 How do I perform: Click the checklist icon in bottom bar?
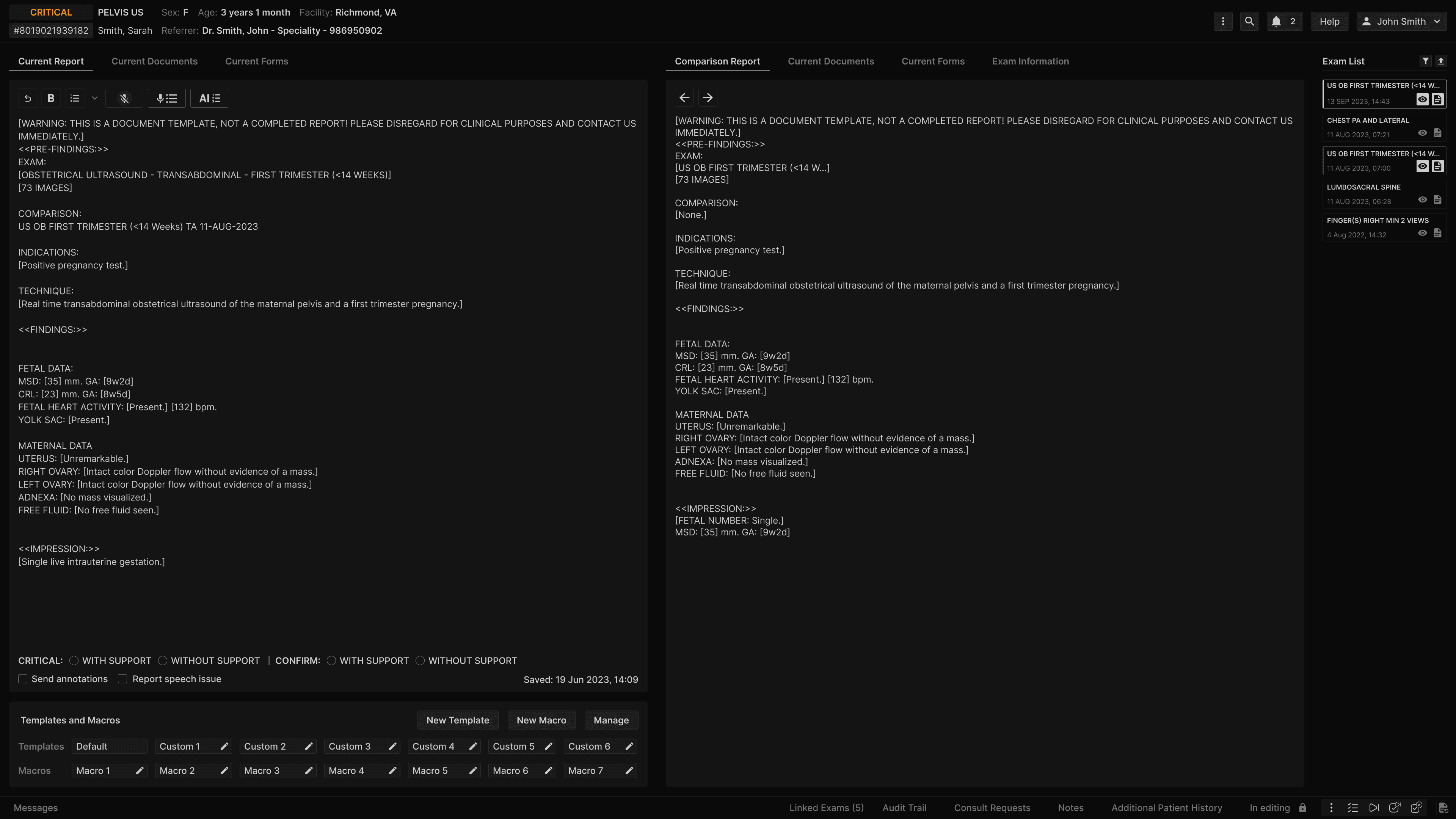coord(1352,808)
